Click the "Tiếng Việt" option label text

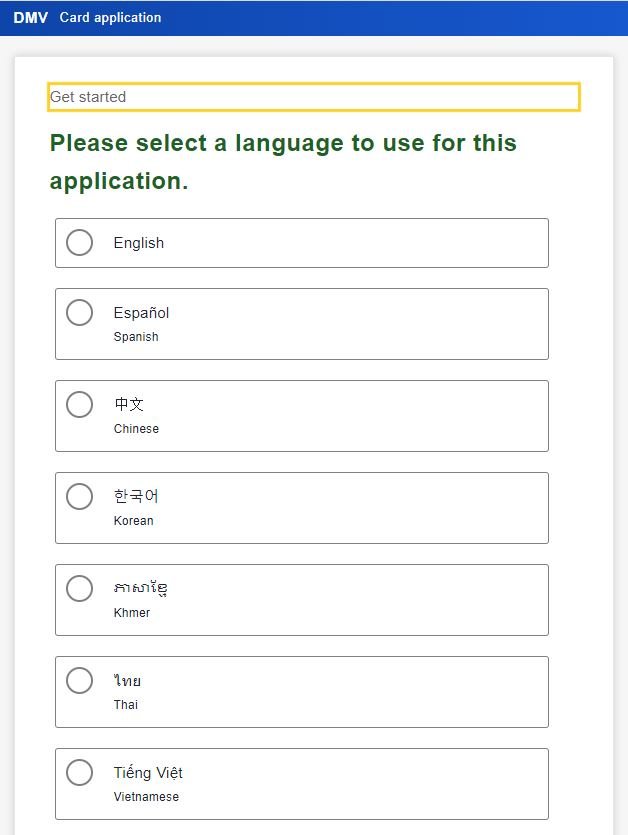point(148,773)
